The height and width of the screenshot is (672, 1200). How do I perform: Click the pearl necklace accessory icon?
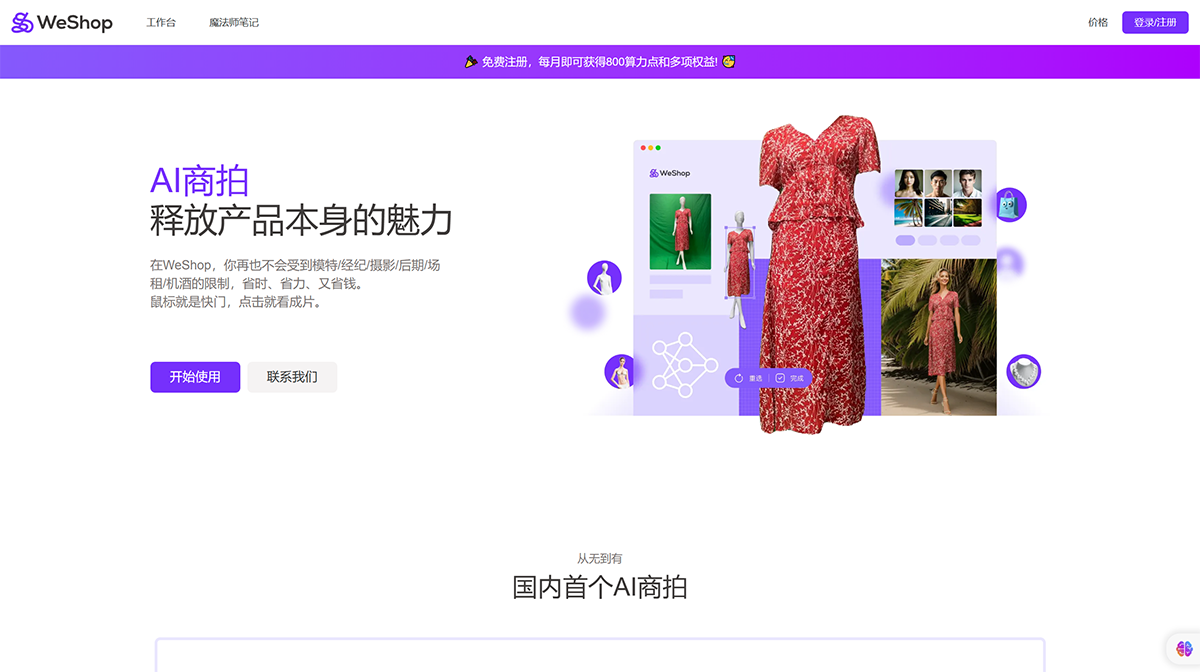click(x=1022, y=373)
